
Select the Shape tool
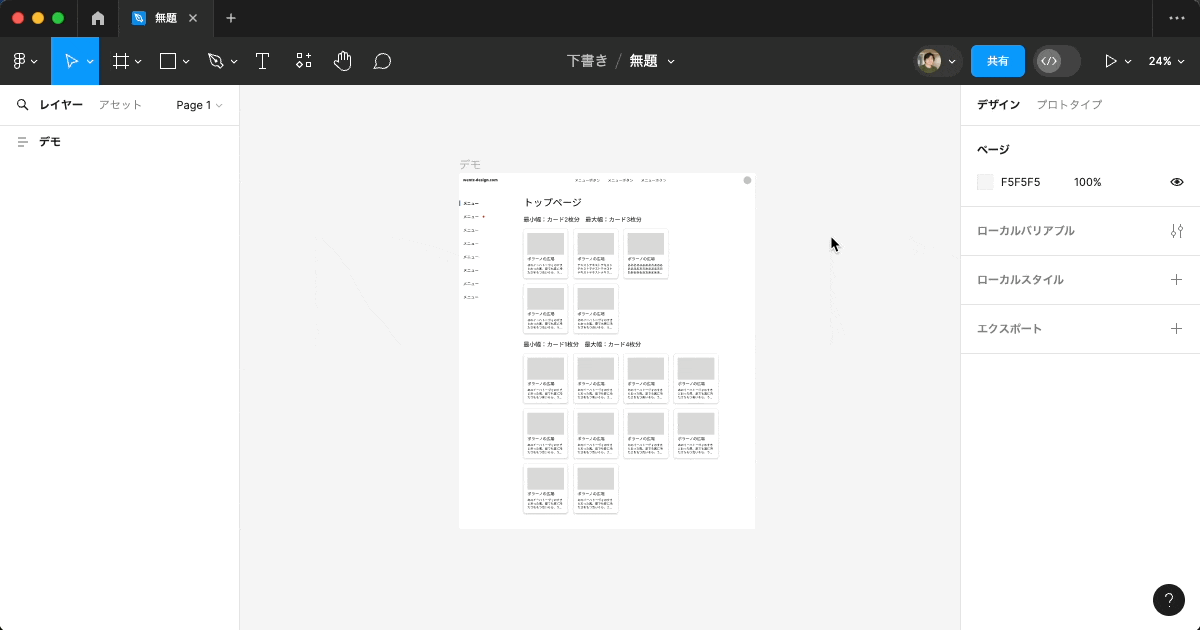[166, 61]
